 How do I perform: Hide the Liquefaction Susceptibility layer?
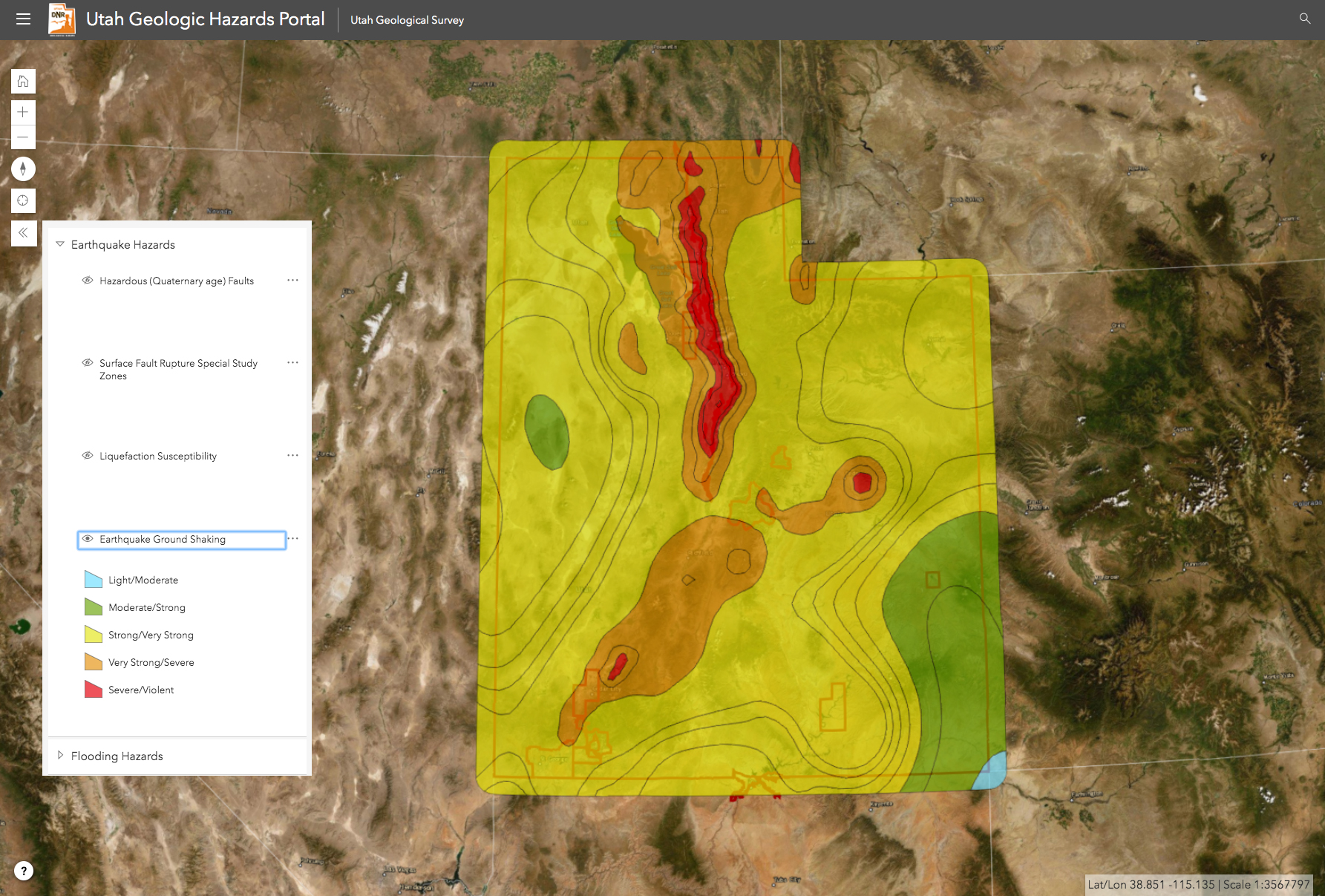click(87, 455)
